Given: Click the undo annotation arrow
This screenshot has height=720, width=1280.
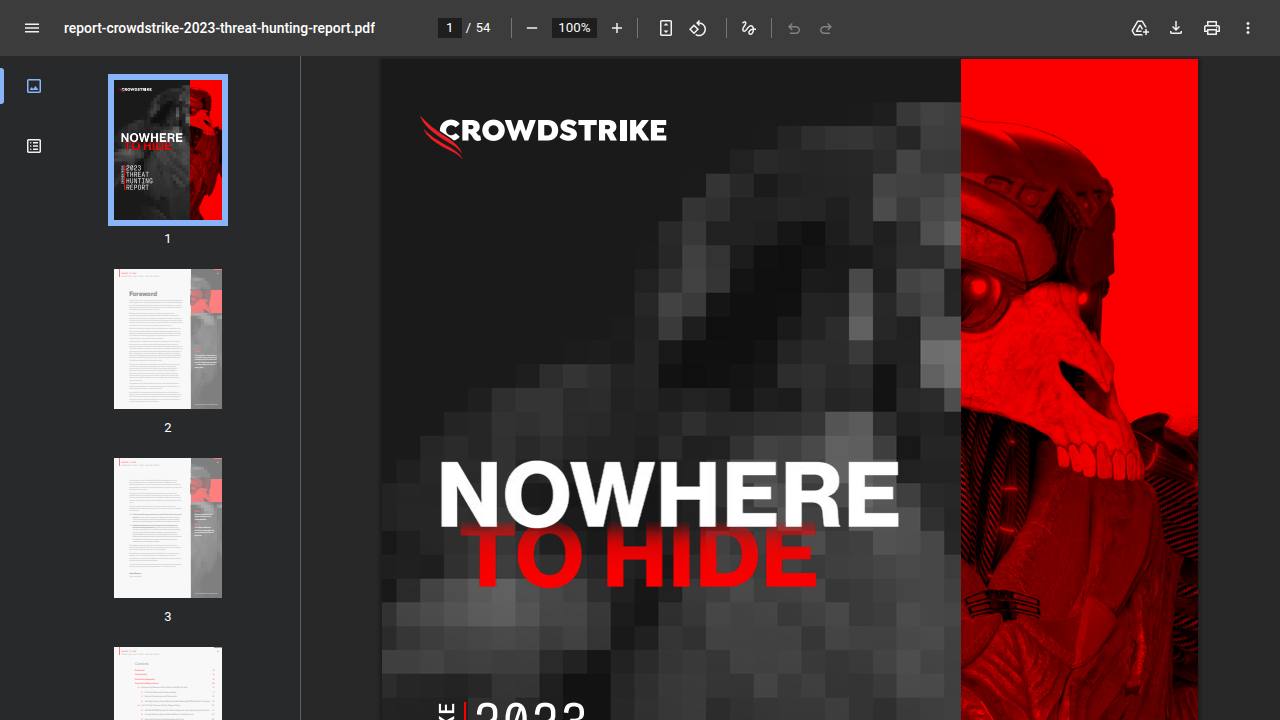Looking at the screenshot, I should [794, 28].
